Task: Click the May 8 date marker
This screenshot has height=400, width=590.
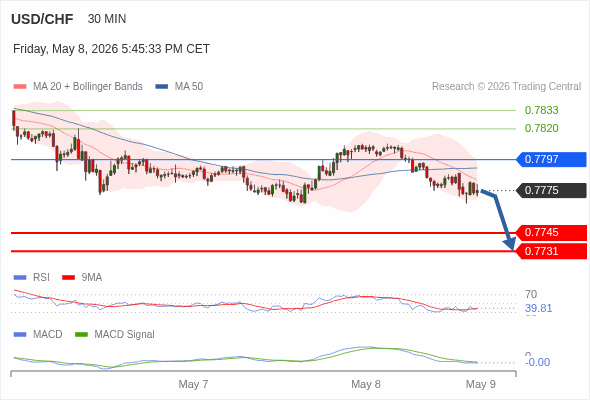Action: pyautogui.click(x=366, y=384)
